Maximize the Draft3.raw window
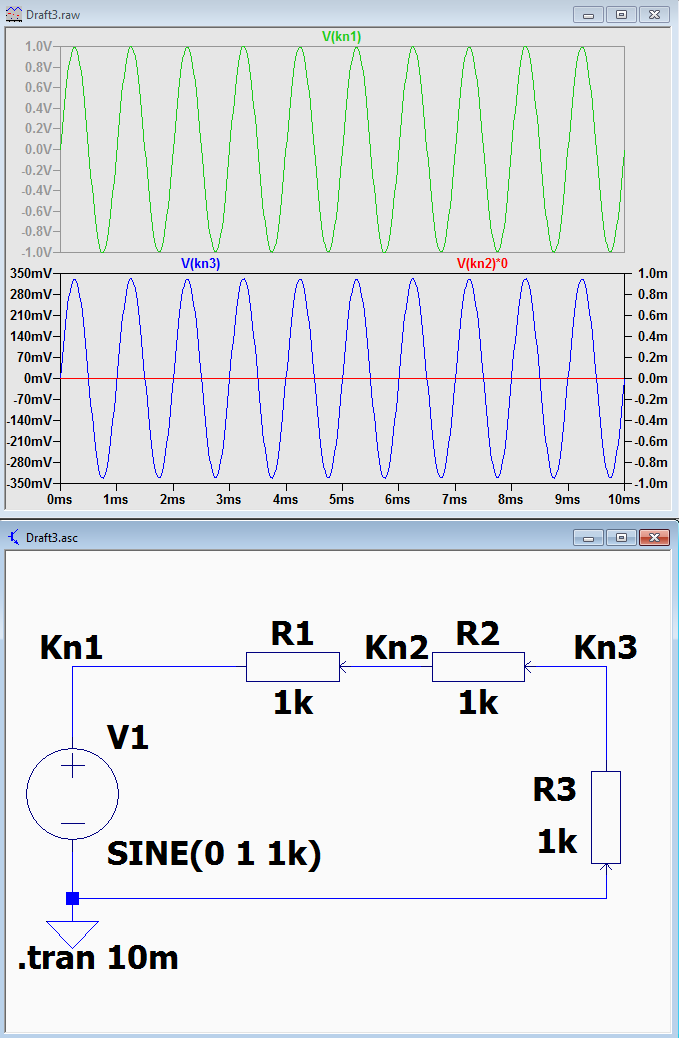This screenshot has width=679, height=1038. 621,14
